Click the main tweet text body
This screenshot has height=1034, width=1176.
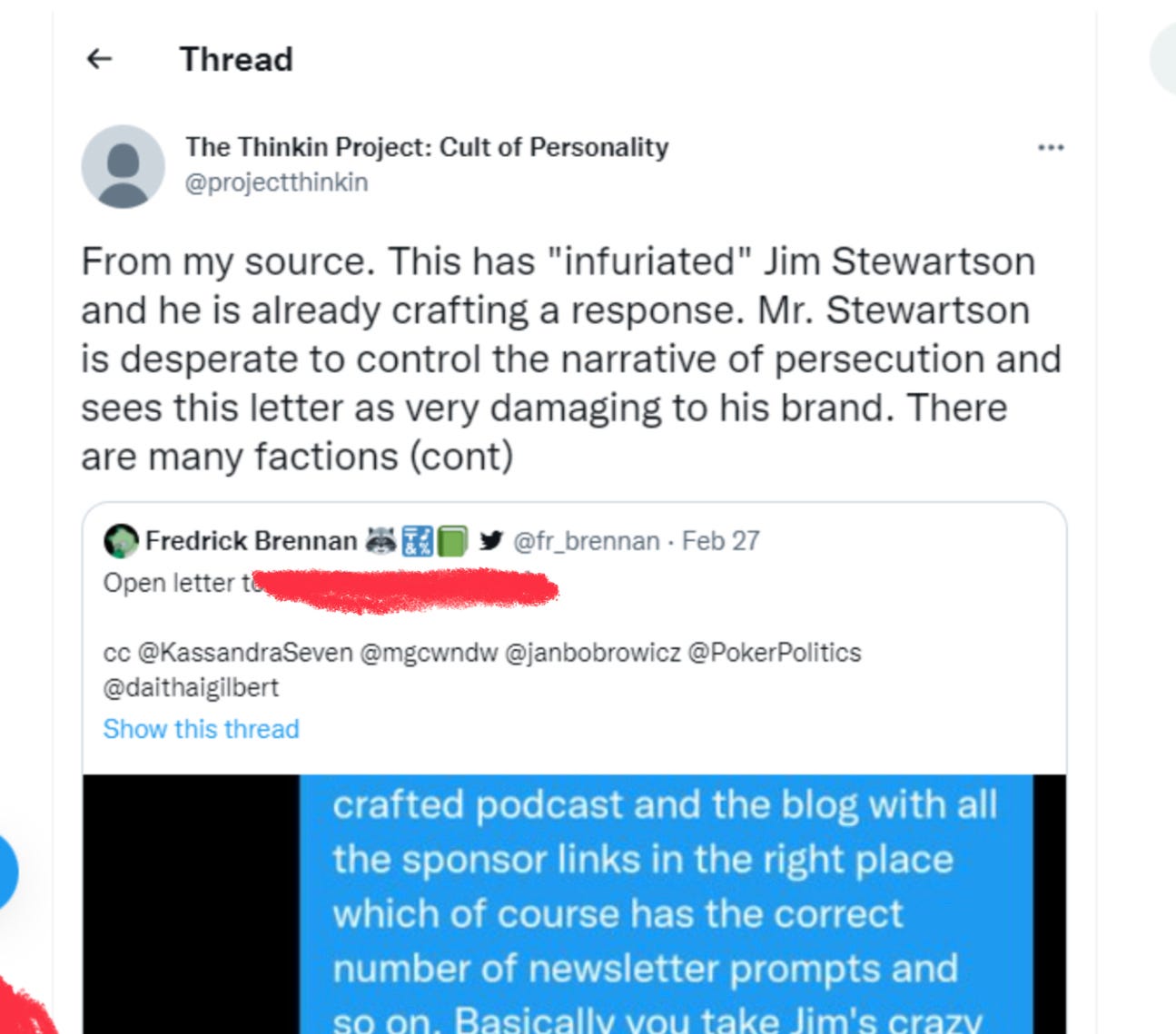[571, 359]
